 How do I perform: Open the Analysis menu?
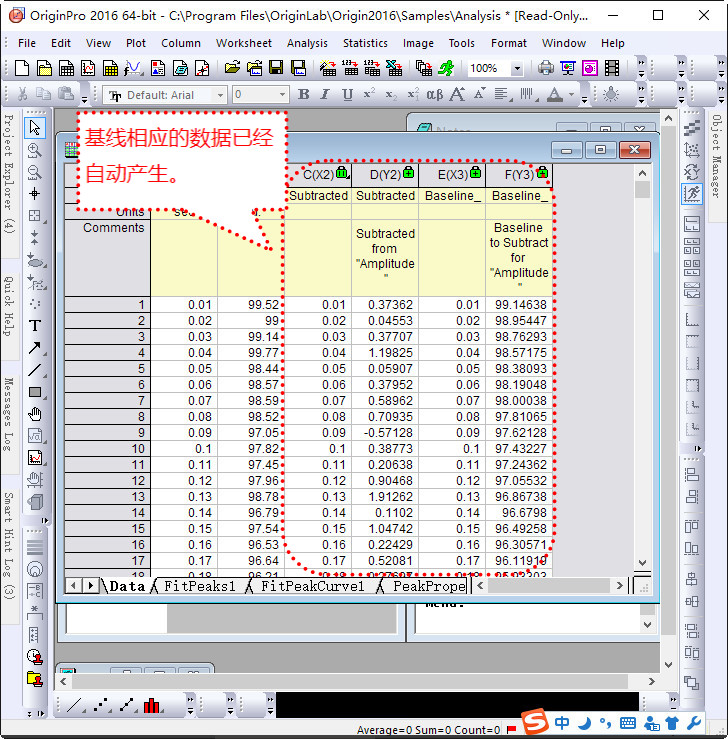click(x=307, y=43)
